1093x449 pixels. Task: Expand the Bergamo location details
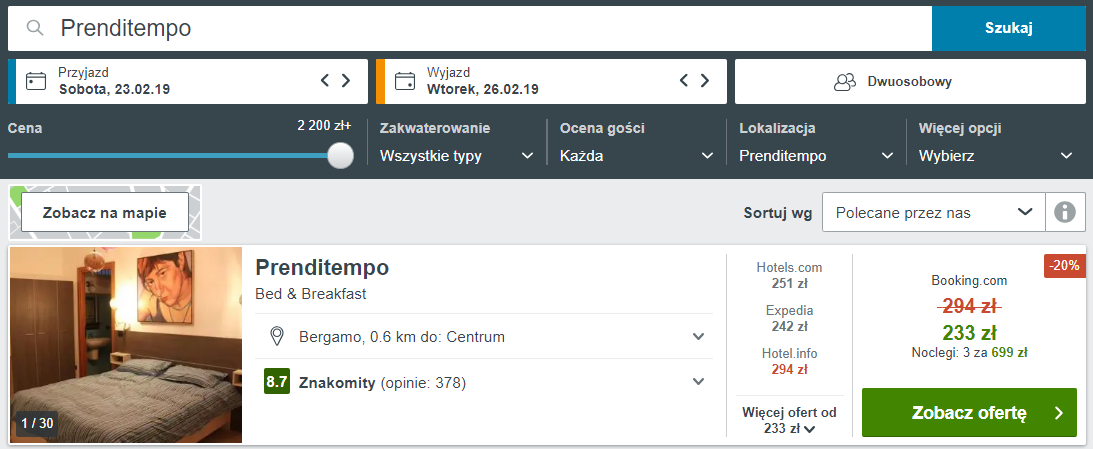coord(699,337)
